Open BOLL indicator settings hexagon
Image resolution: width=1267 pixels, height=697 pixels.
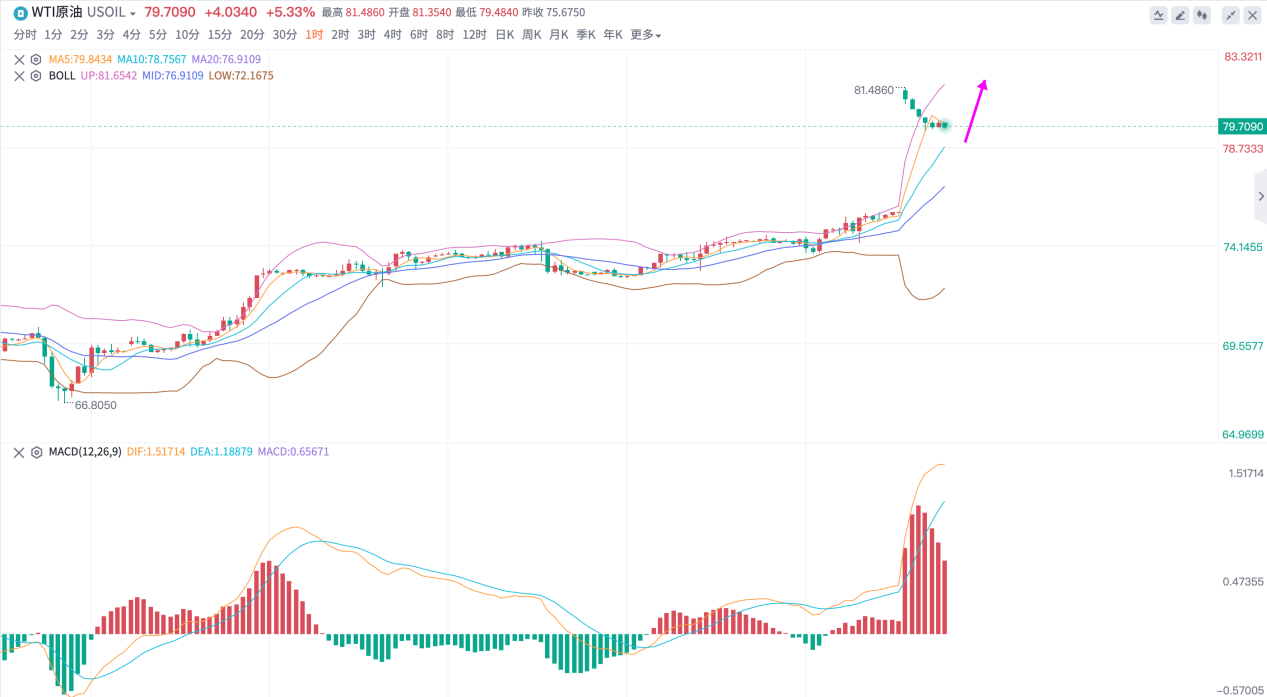[x=36, y=75]
